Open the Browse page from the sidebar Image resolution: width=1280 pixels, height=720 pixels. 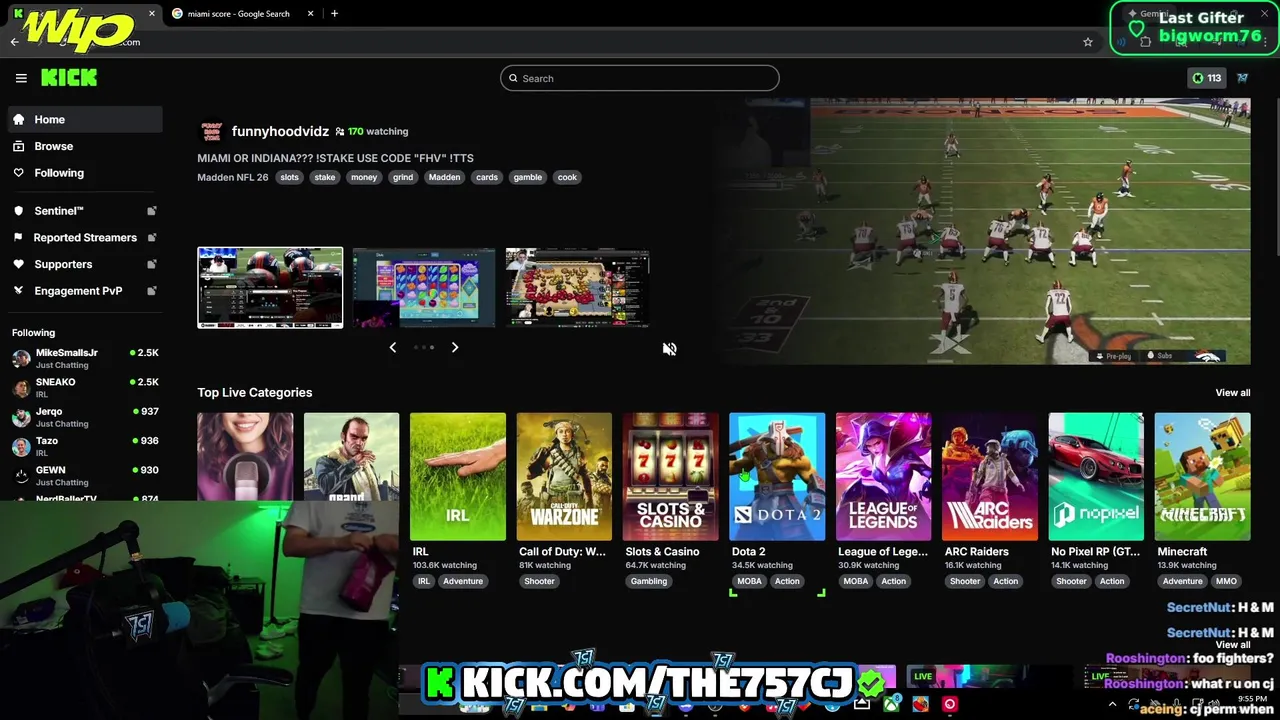pos(85,146)
